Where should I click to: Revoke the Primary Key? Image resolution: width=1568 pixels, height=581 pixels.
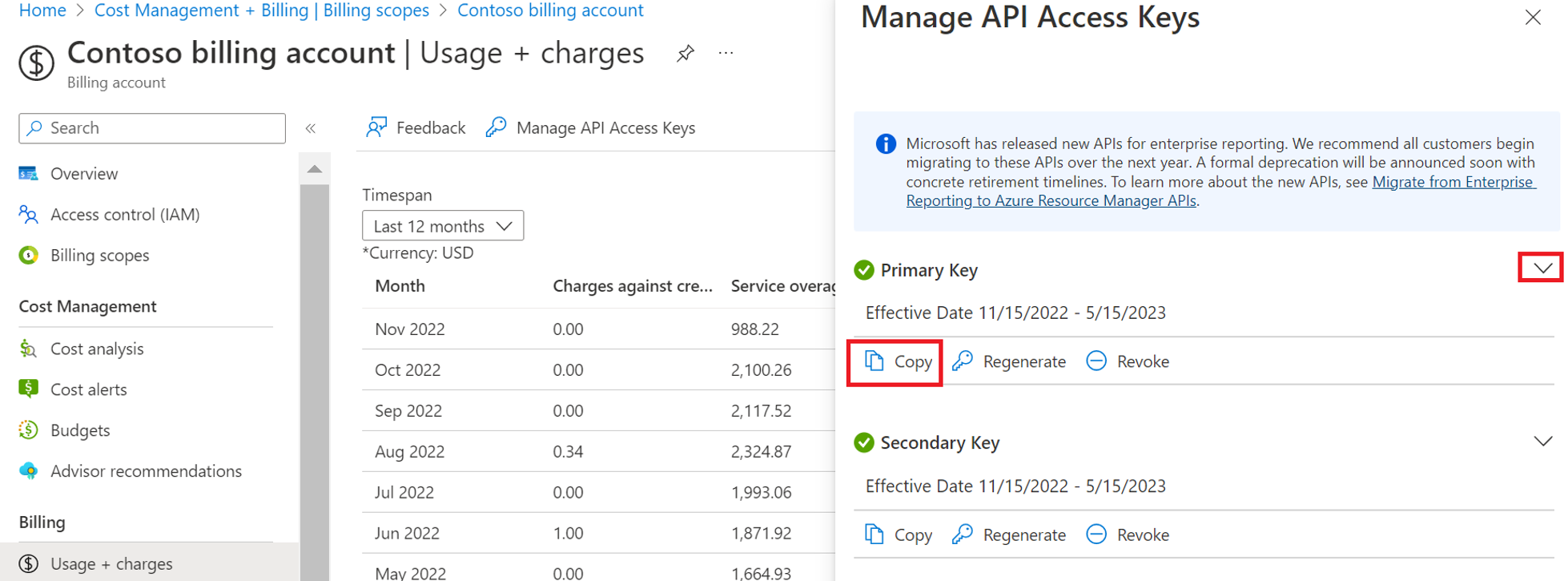[1128, 362]
